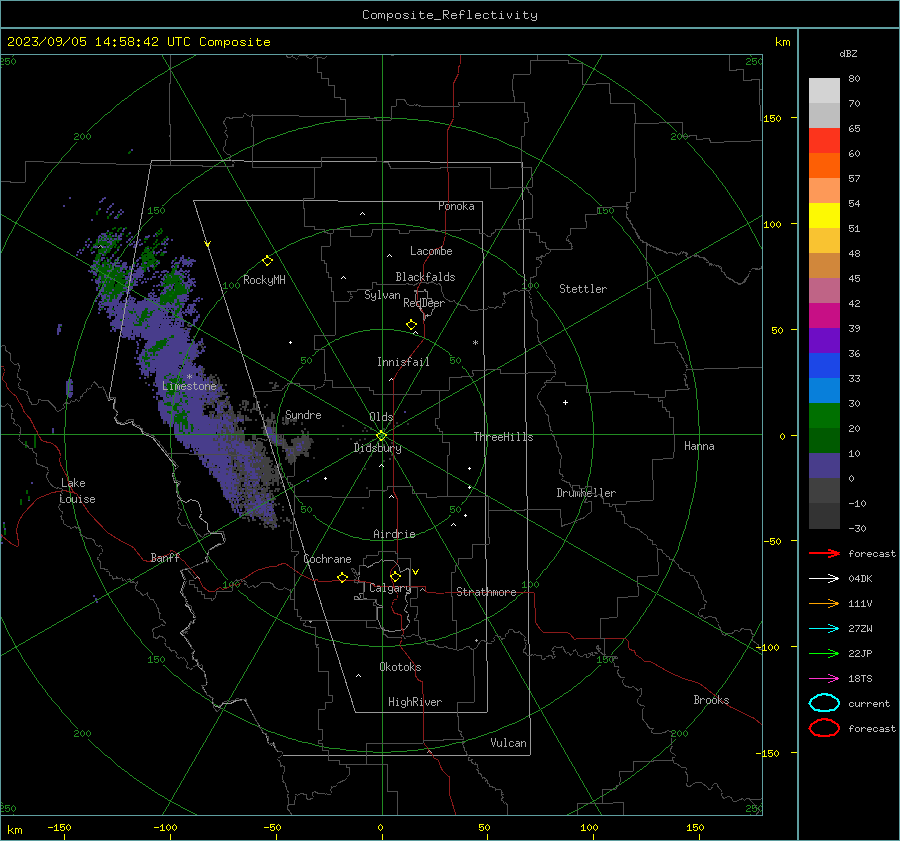Click the white asterisk above Limestone label
The width and height of the screenshot is (900, 841).
click(189, 377)
